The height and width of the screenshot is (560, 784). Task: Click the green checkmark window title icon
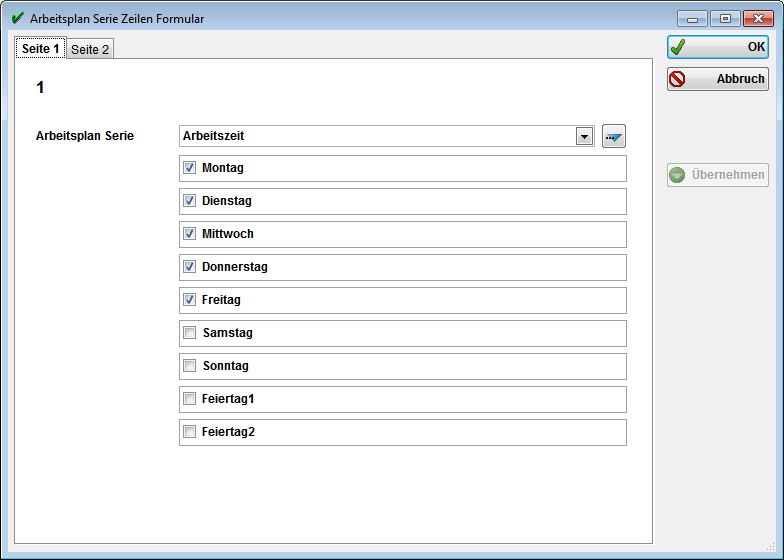18,18
